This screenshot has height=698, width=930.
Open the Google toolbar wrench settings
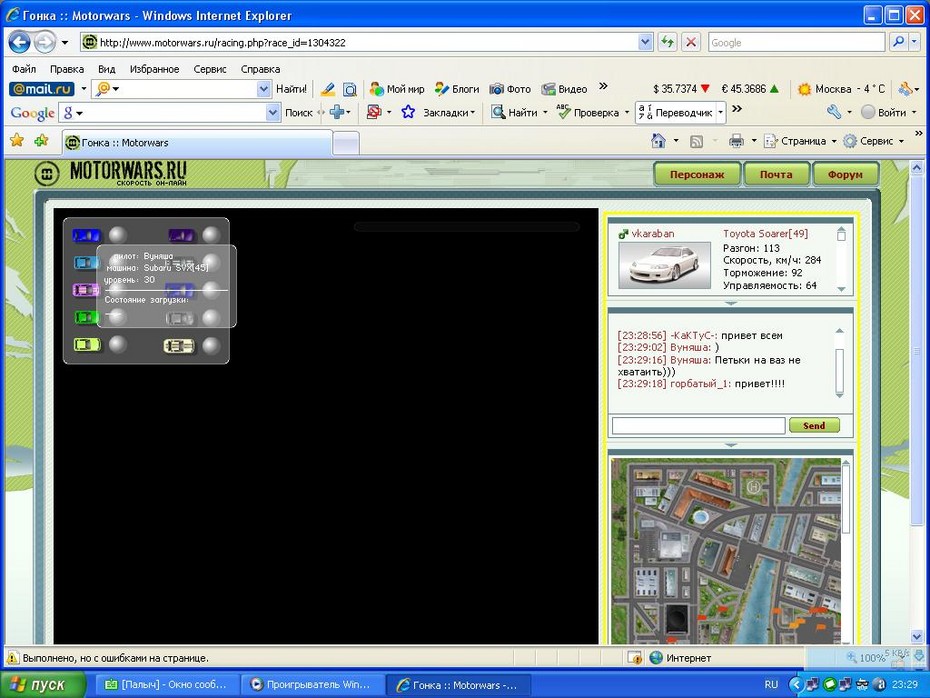point(834,112)
